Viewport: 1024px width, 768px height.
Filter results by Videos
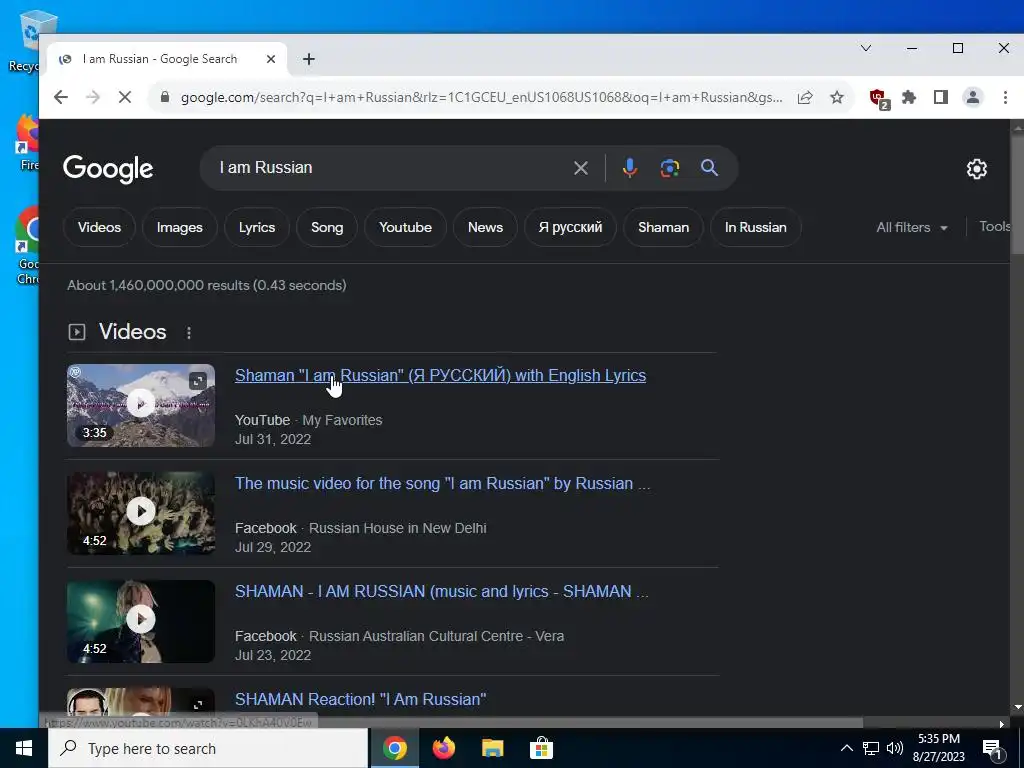coord(99,227)
